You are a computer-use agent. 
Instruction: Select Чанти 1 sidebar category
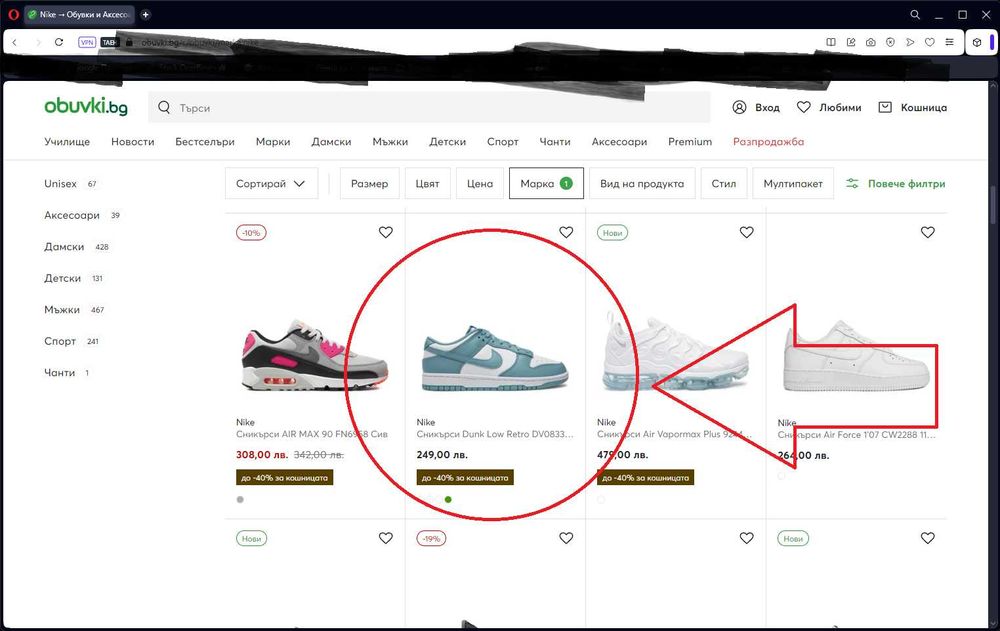coord(66,373)
